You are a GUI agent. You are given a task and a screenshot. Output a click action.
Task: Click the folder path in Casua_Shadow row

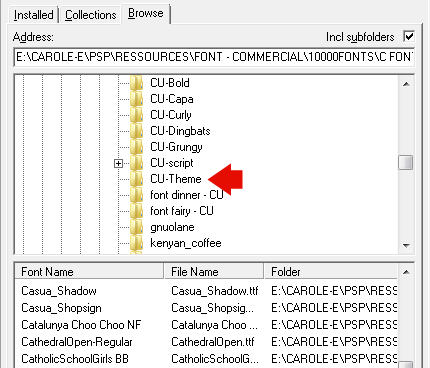click(334, 291)
